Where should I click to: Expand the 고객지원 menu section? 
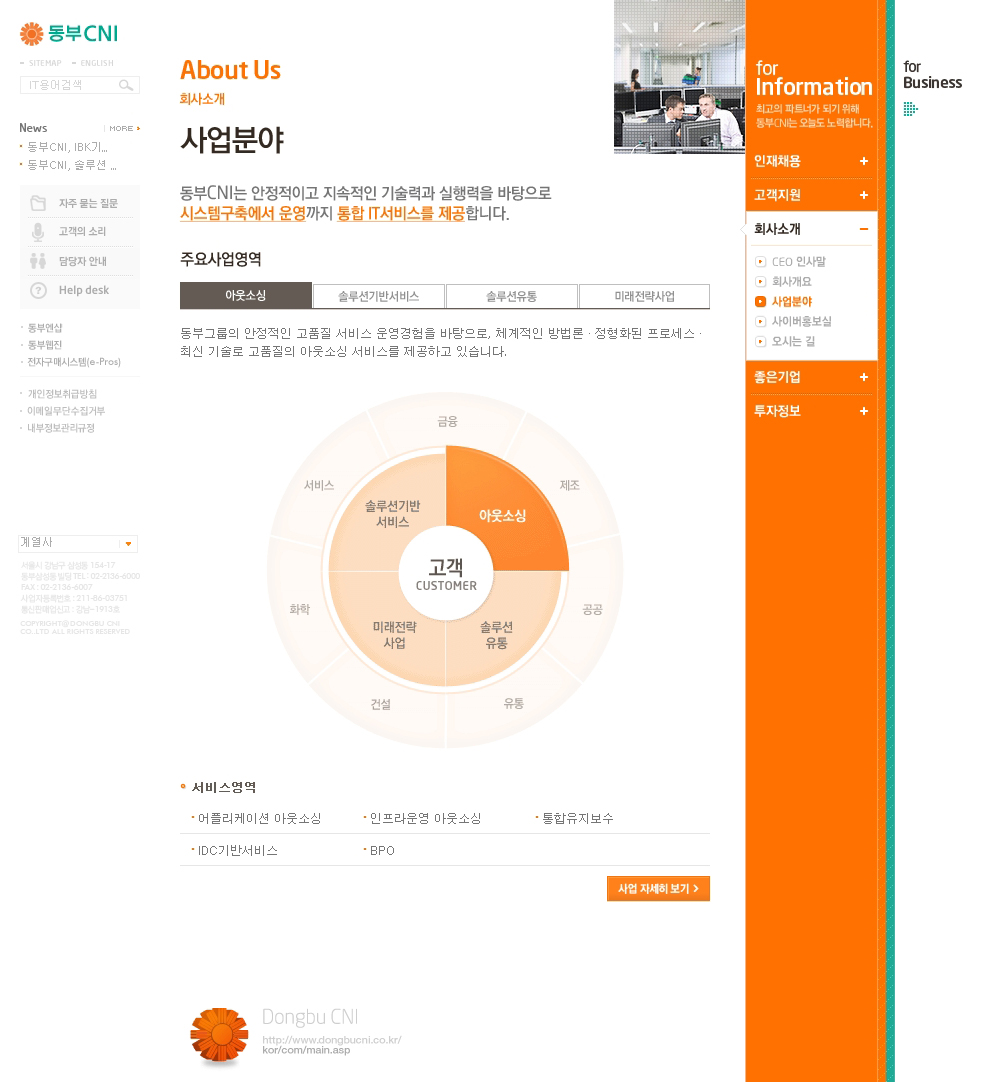[x=864, y=195]
